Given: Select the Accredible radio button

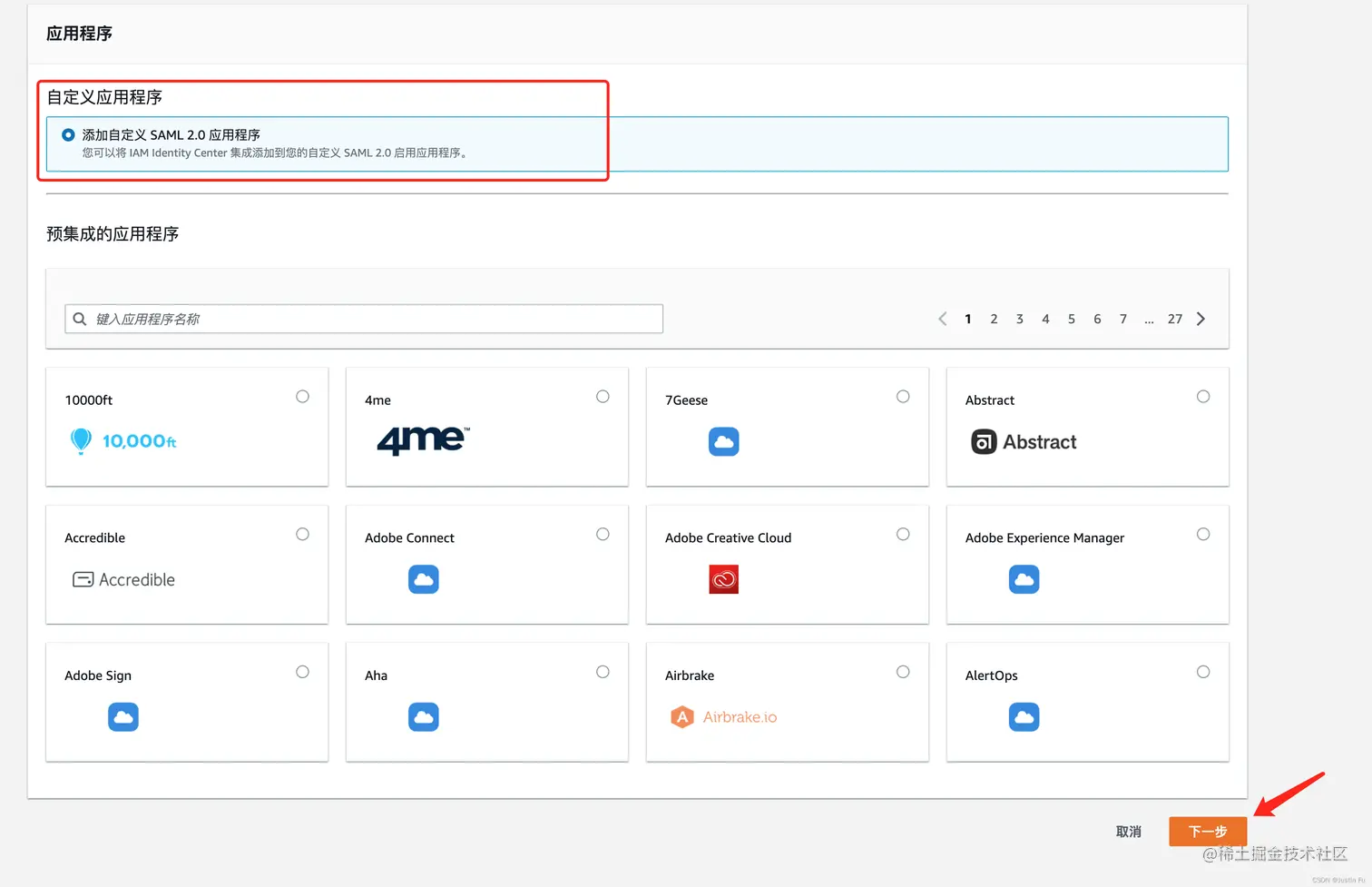Looking at the screenshot, I should (302, 535).
